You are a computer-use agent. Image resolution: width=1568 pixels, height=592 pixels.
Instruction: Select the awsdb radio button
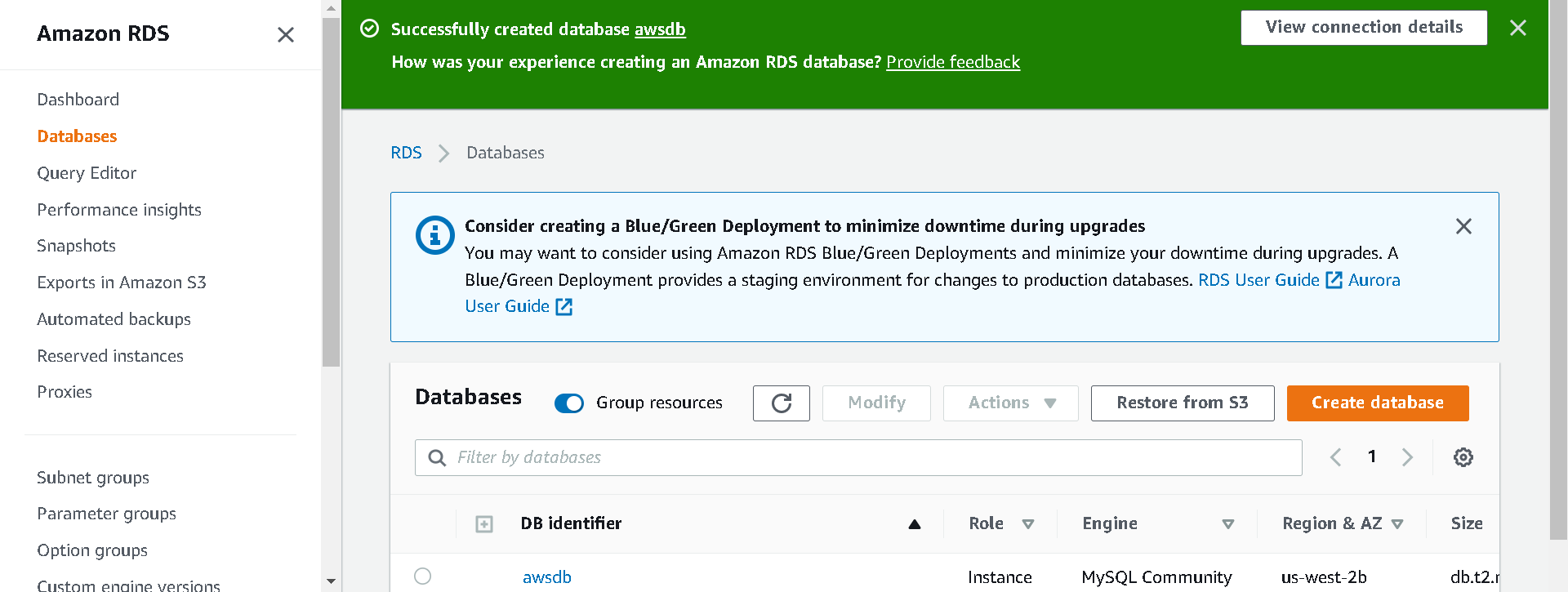click(x=422, y=576)
